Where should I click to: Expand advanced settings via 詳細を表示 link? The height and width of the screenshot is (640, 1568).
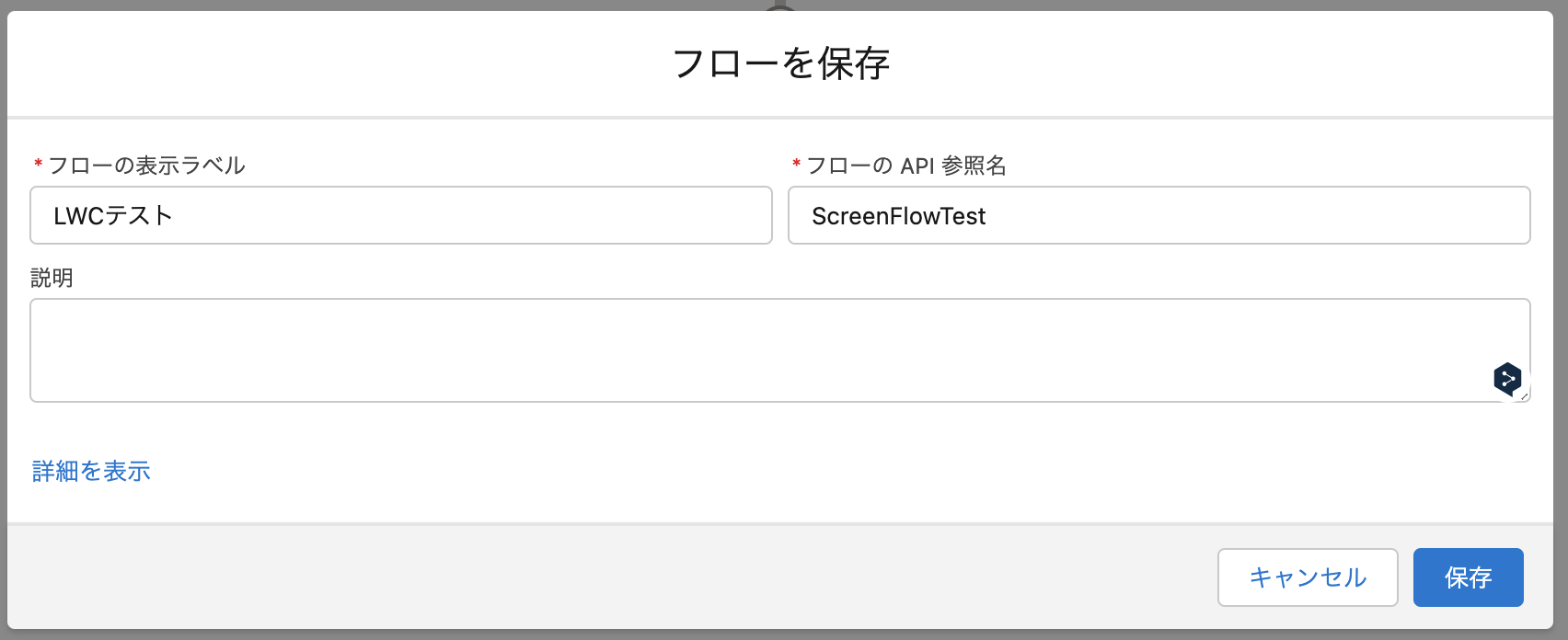coord(91,471)
